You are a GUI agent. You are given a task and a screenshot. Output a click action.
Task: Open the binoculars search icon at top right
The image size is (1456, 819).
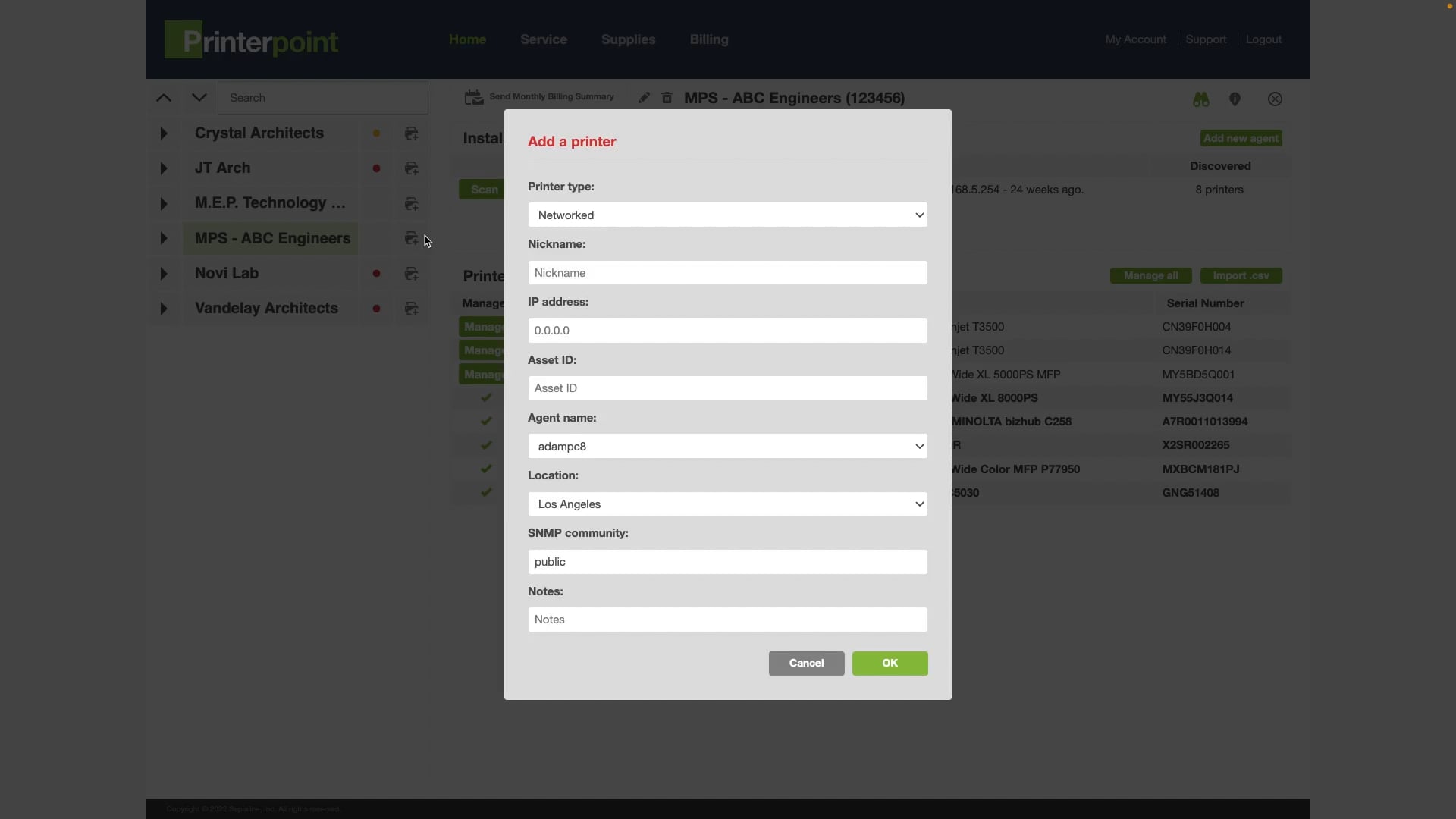pos(1200,99)
